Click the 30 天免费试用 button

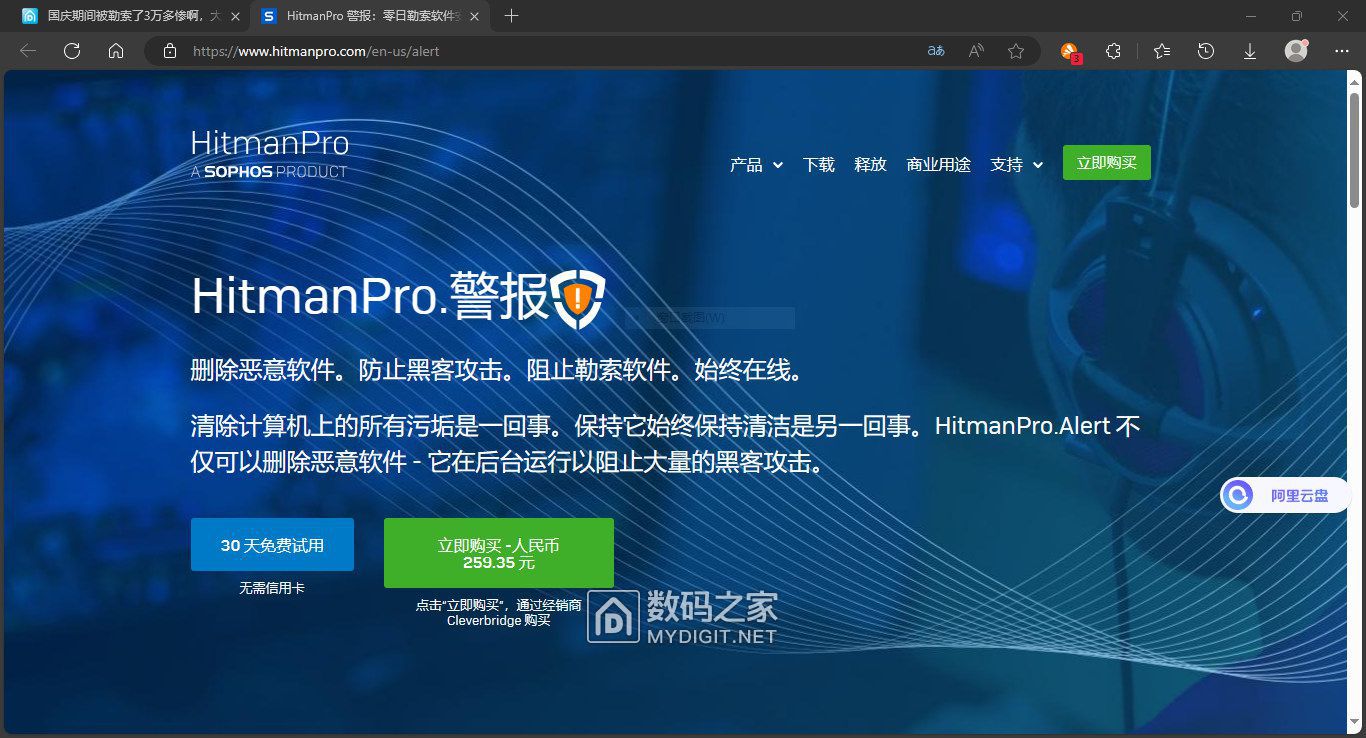pos(272,545)
